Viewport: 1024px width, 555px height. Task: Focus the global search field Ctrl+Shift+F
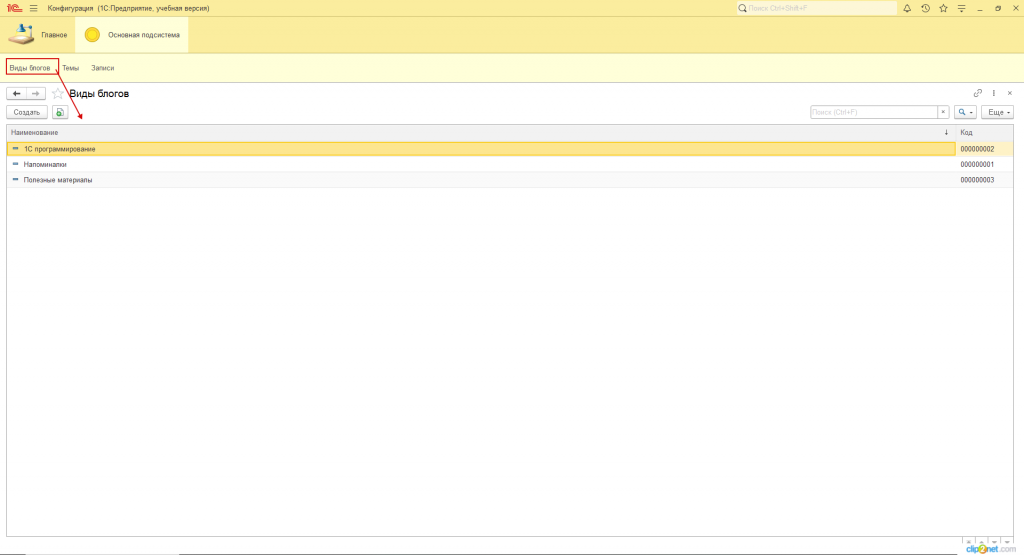[x=816, y=8]
